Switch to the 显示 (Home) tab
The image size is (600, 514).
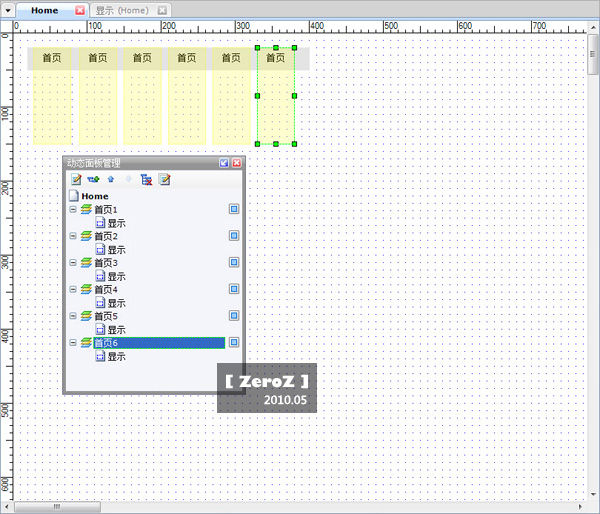click(x=122, y=10)
